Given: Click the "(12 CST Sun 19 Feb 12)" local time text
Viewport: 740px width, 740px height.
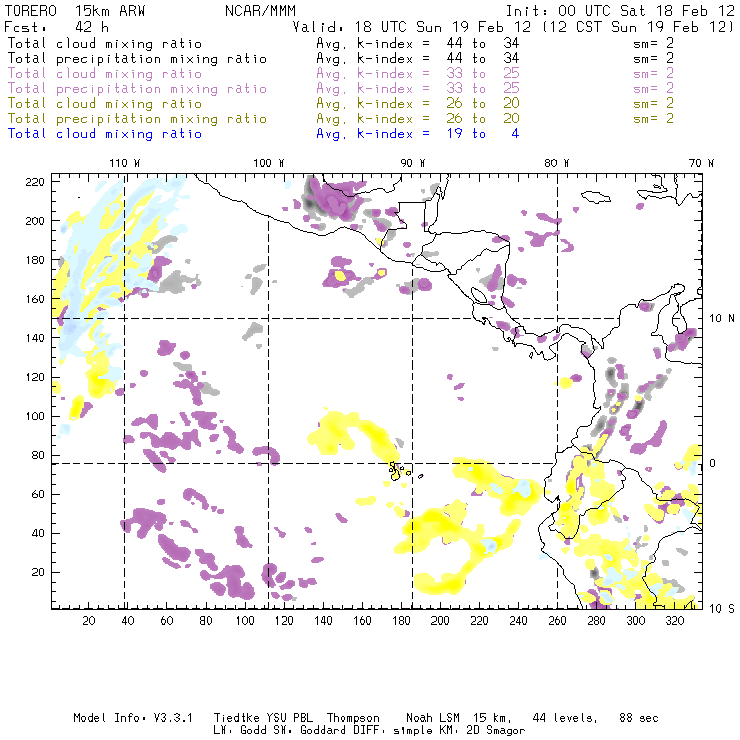Looking at the screenshot, I should pos(638,27).
